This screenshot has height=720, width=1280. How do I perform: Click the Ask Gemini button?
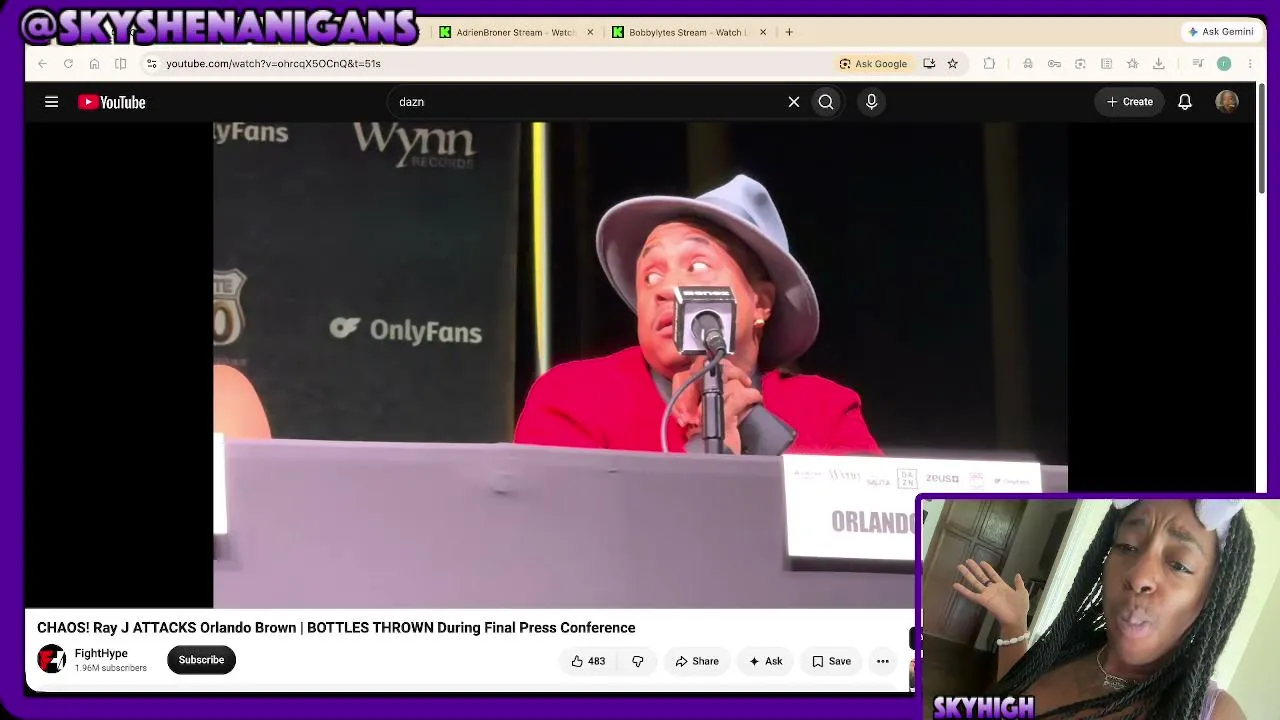tap(1220, 32)
